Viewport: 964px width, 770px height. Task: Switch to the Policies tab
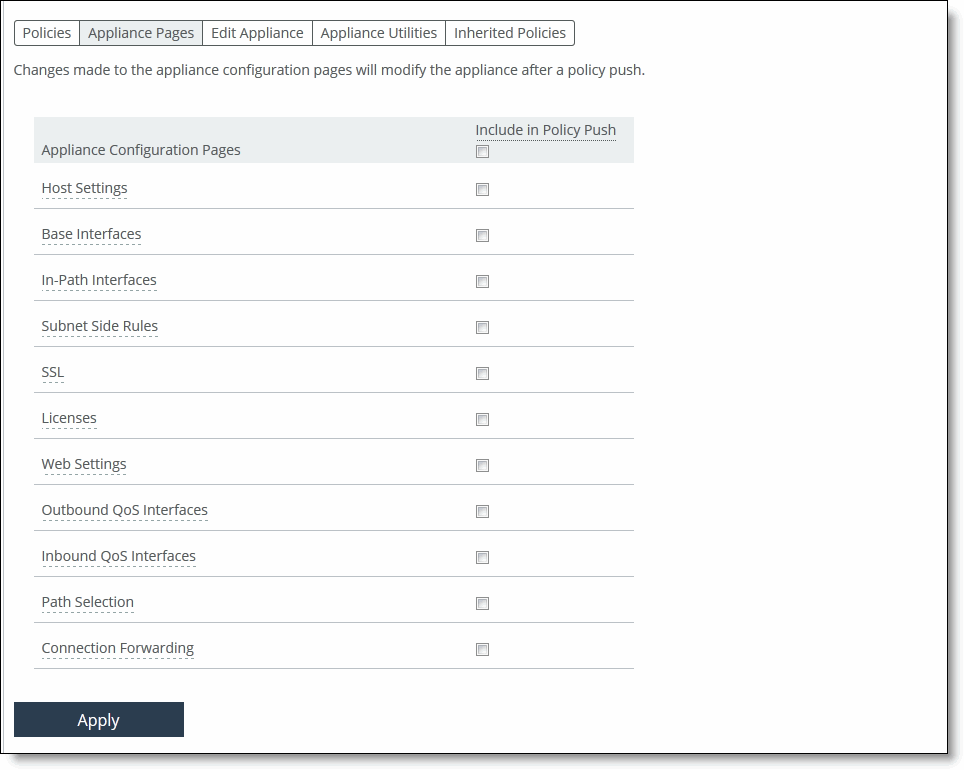[46, 32]
